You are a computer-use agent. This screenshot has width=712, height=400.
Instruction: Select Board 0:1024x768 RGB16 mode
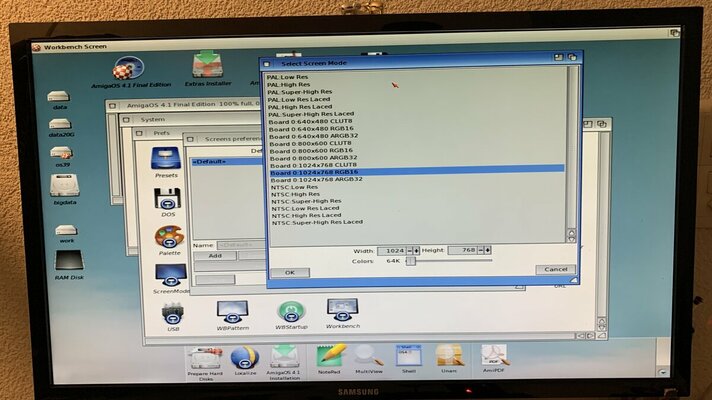point(417,172)
